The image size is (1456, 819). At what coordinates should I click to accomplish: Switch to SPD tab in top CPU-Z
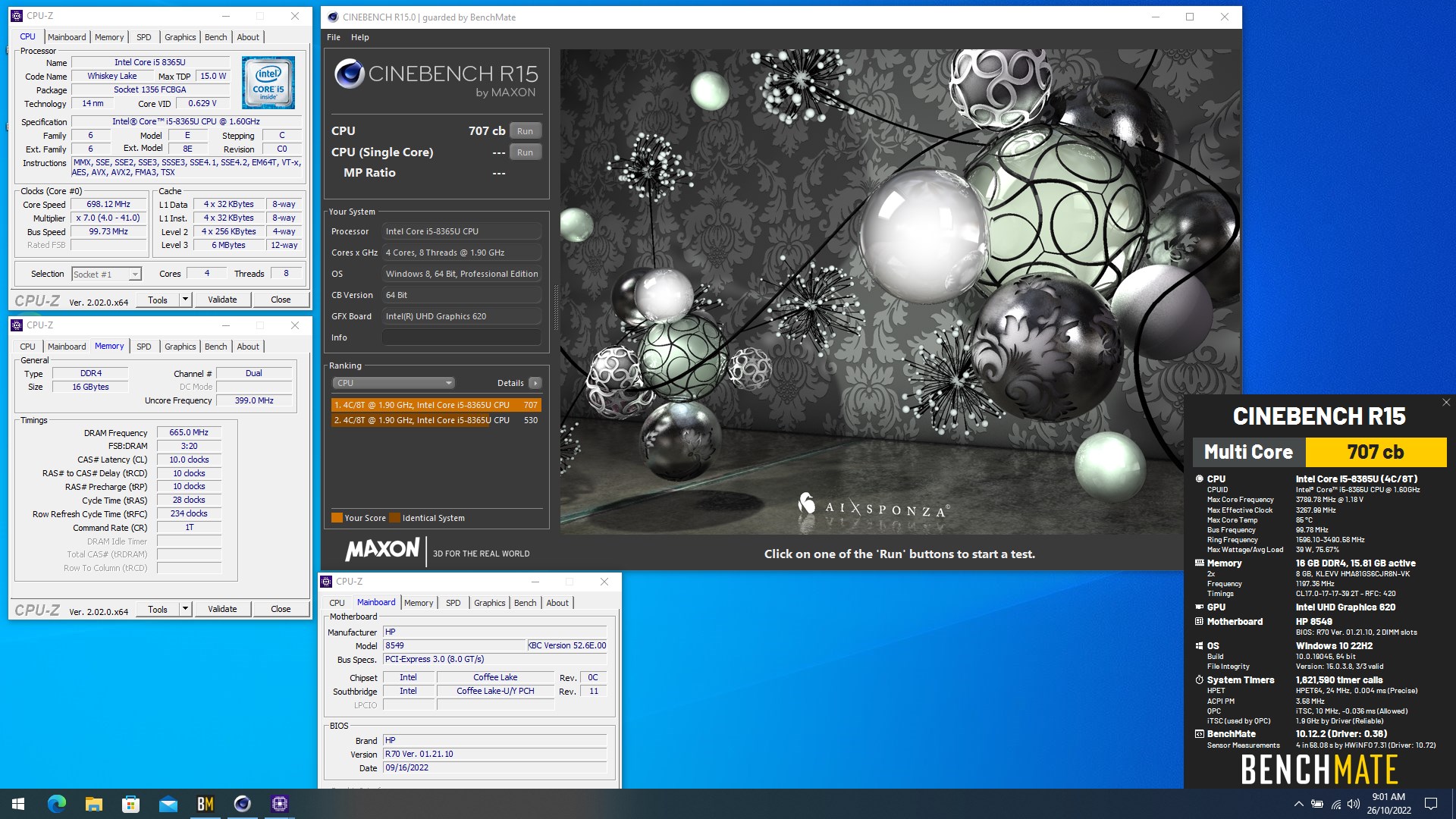[x=144, y=37]
